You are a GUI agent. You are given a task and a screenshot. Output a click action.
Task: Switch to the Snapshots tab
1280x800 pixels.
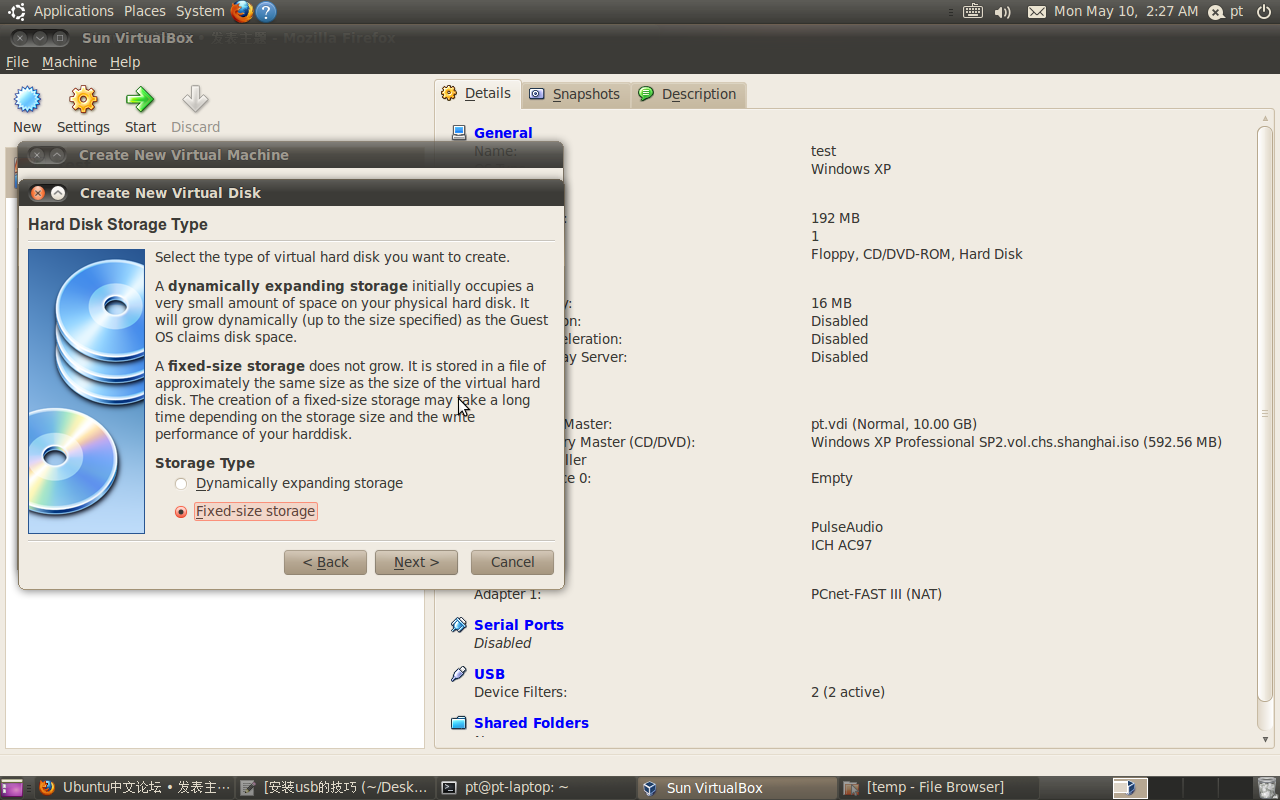pos(575,94)
